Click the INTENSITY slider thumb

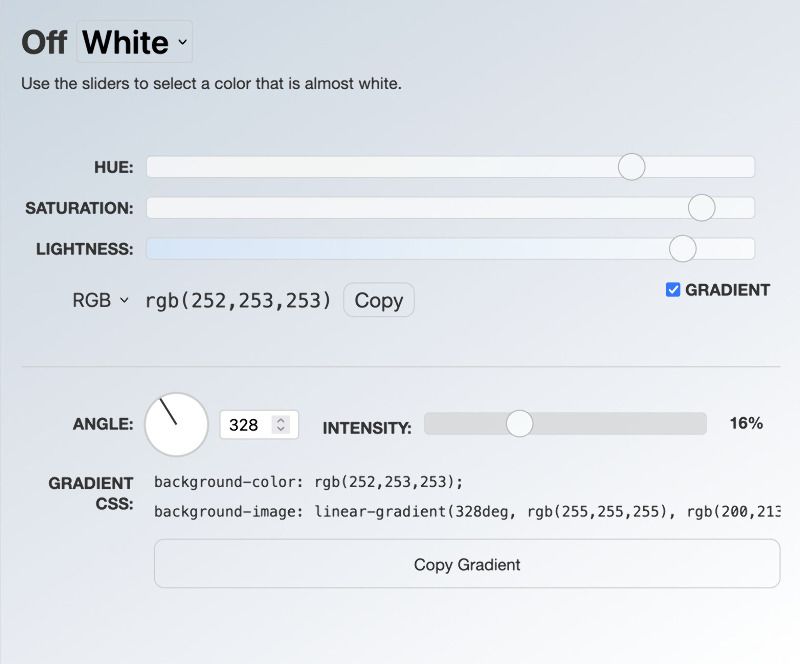(x=519, y=424)
